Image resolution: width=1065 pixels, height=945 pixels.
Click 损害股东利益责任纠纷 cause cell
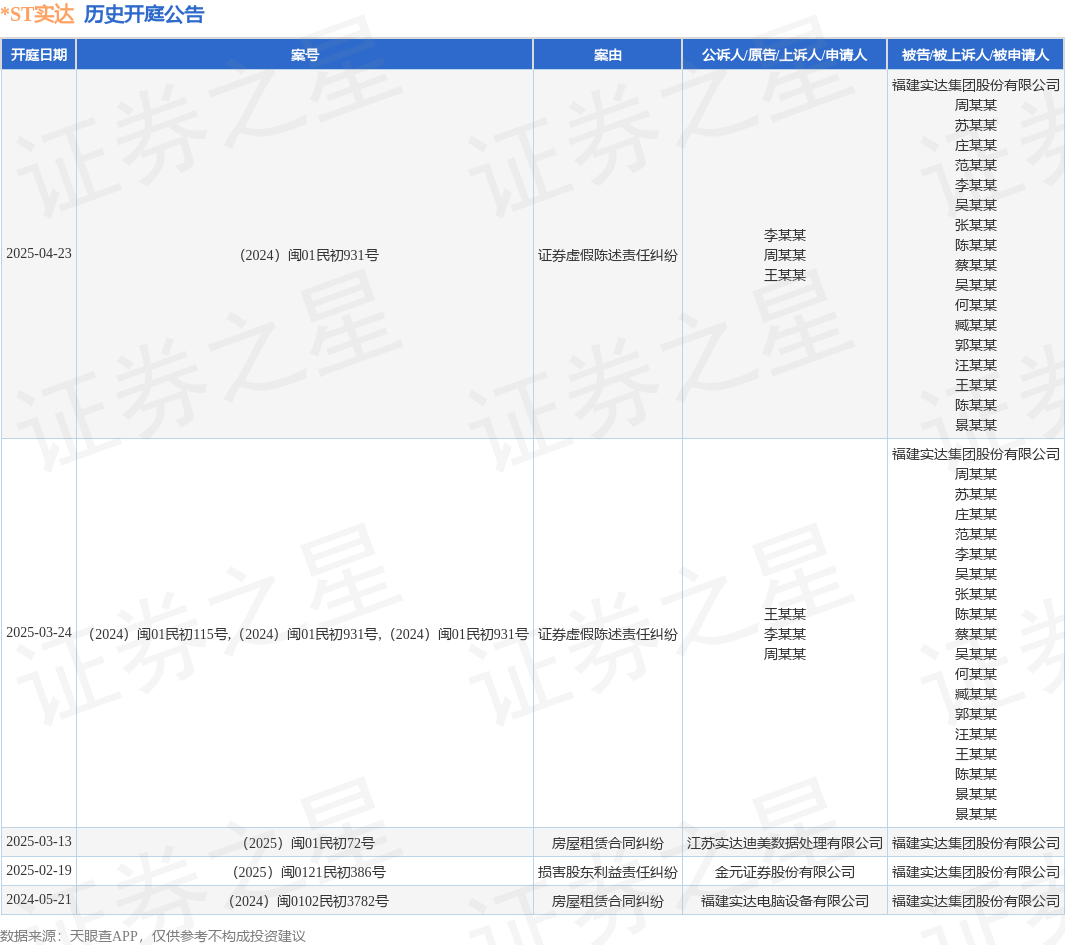click(x=607, y=872)
